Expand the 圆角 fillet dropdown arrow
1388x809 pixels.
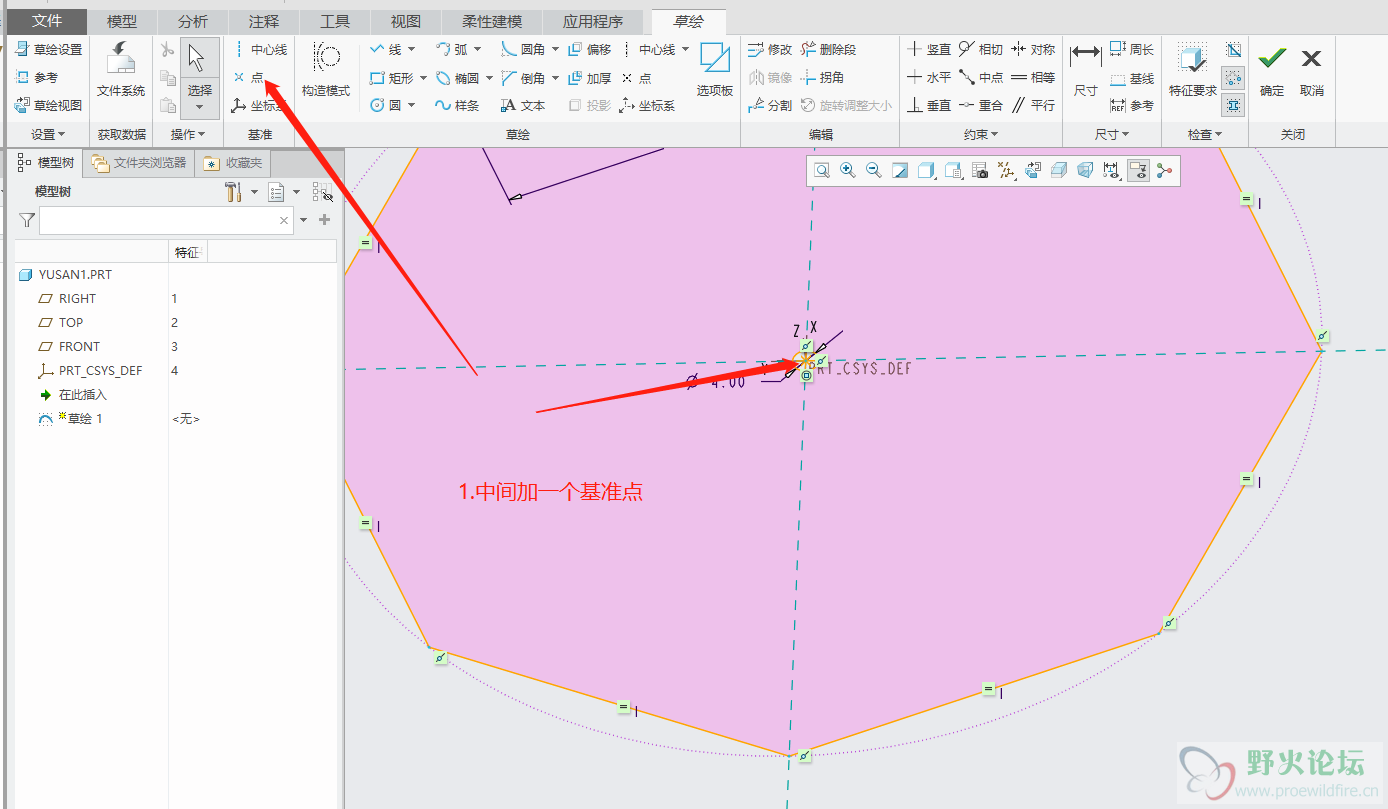[x=555, y=49]
